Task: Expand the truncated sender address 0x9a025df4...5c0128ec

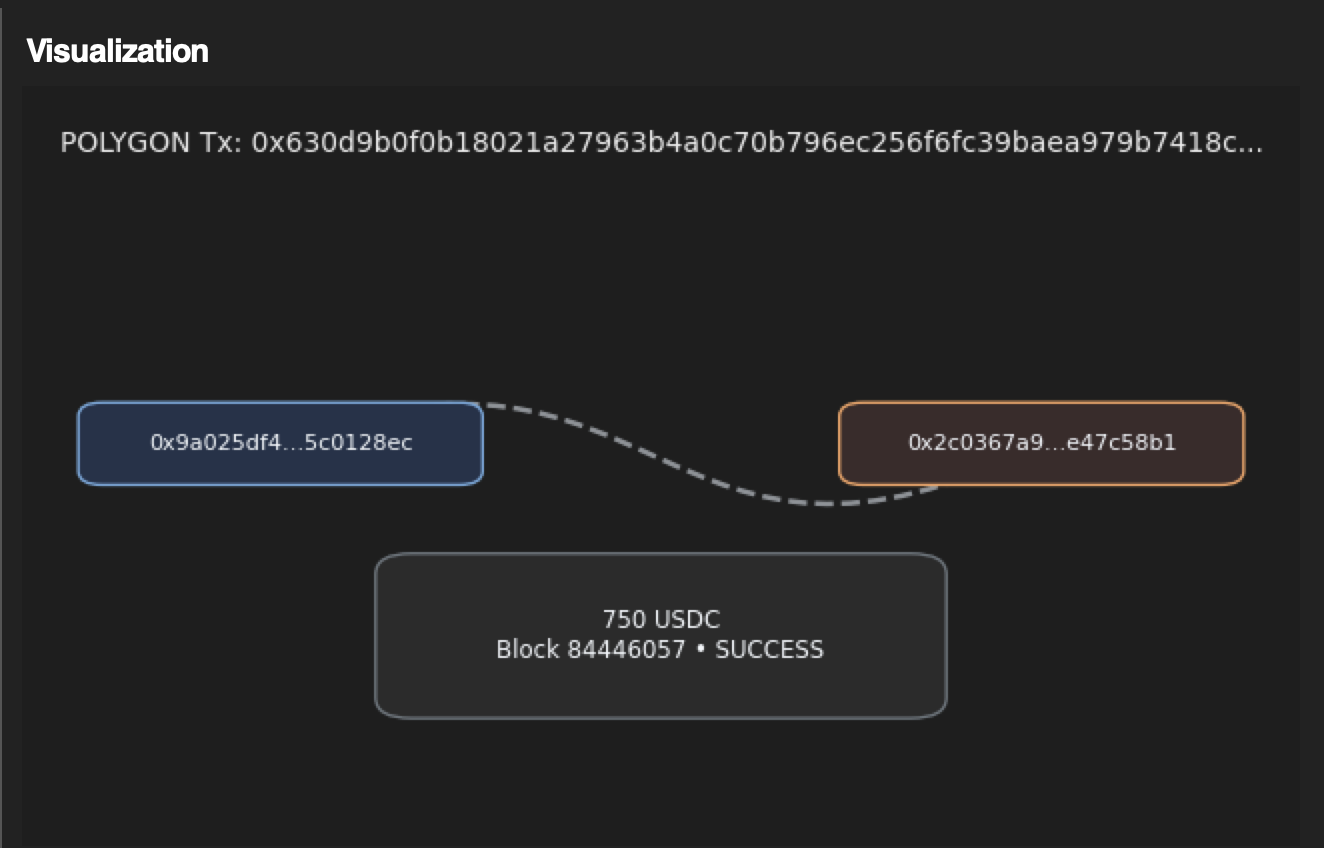Action: (280, 443)
